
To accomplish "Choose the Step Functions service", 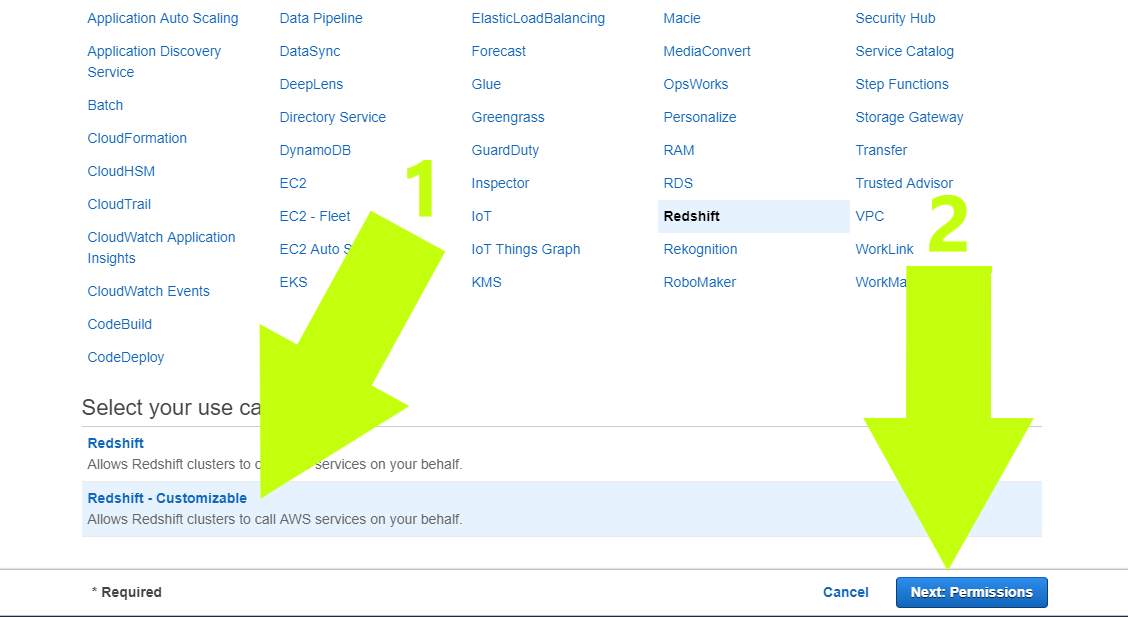I will (x=902, y=84).
